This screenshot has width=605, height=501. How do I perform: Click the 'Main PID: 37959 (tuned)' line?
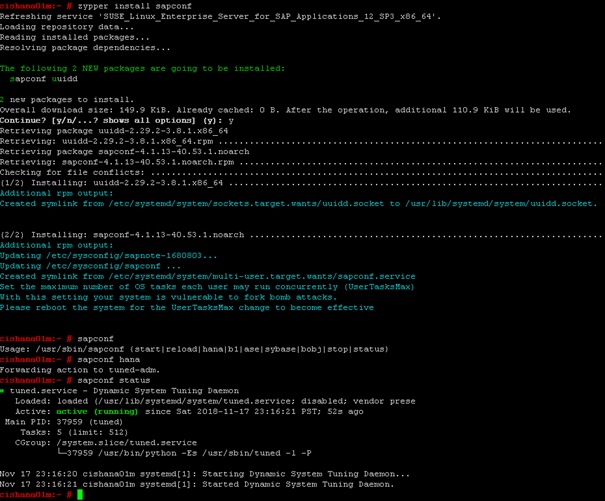point(64,422)
